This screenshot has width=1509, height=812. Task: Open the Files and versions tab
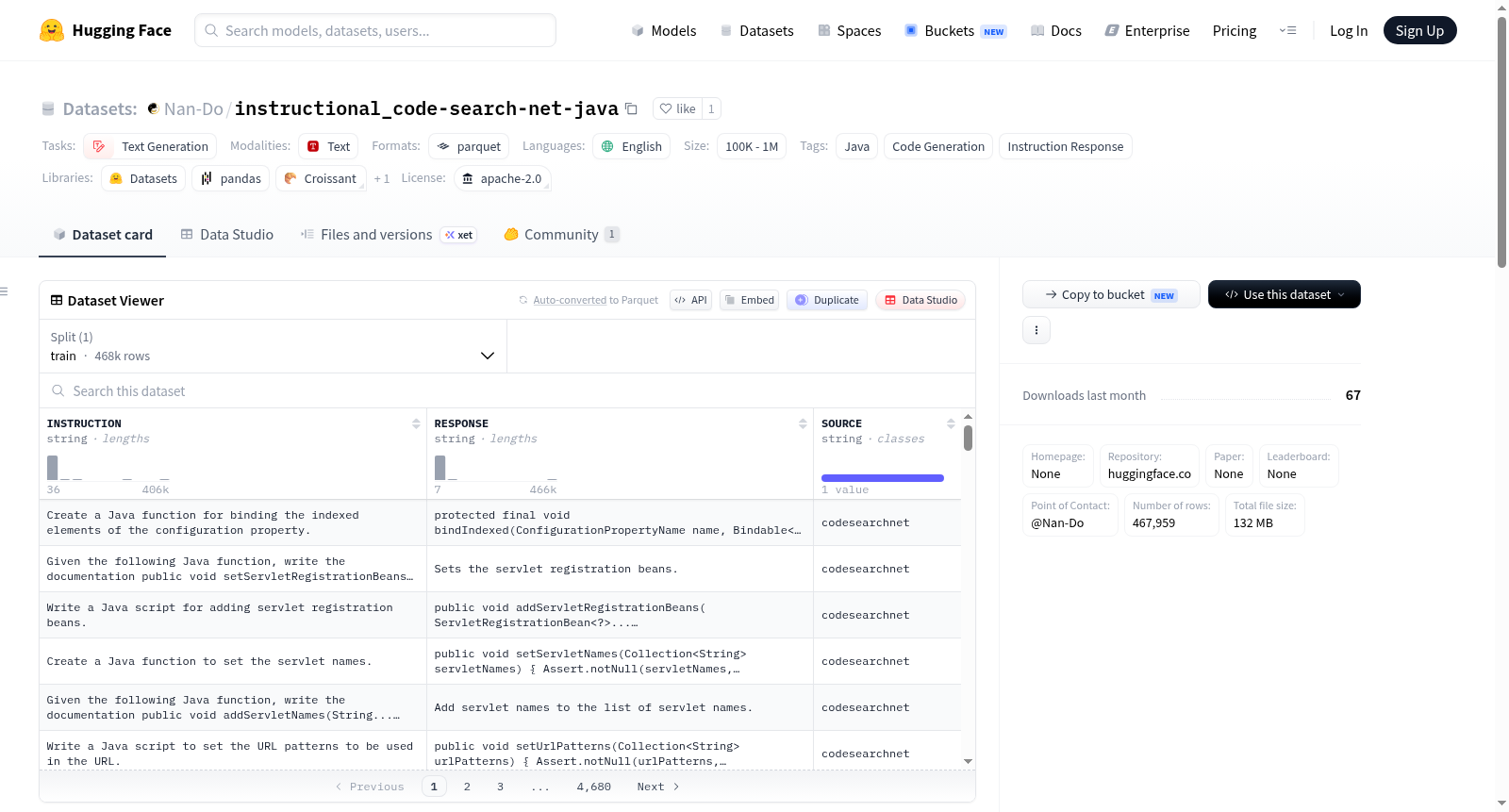click(389, 235)
